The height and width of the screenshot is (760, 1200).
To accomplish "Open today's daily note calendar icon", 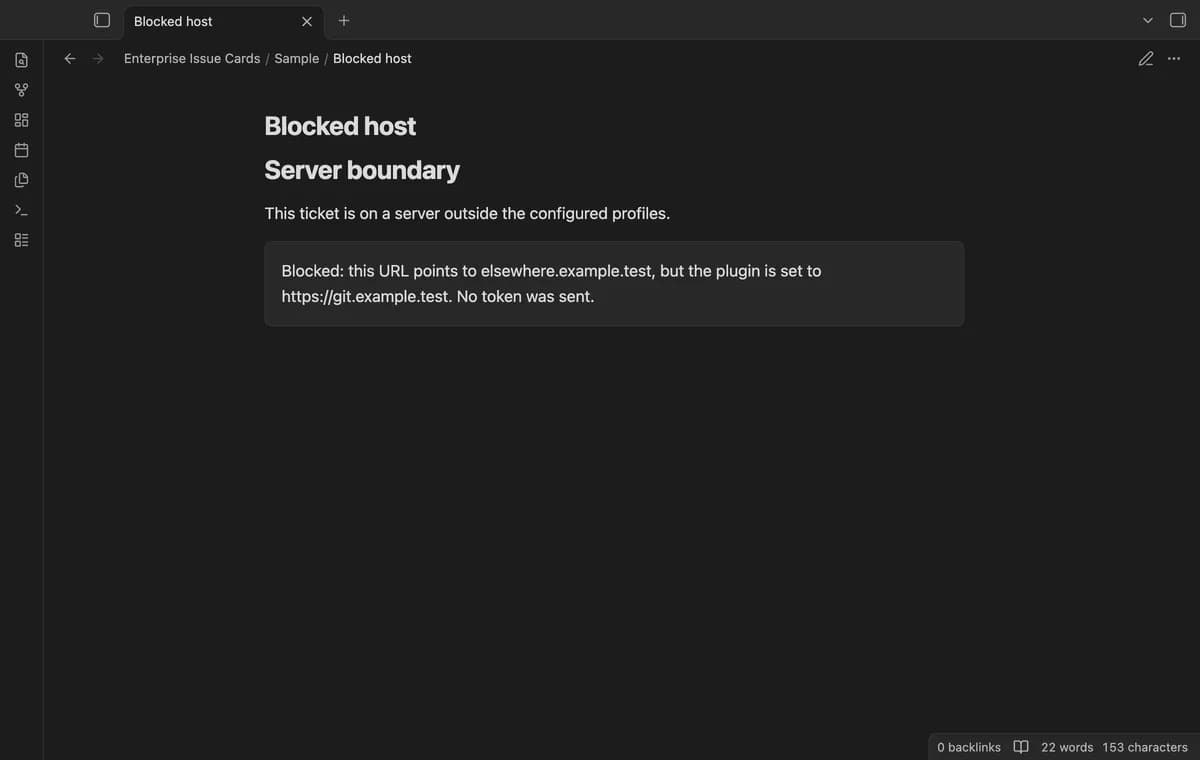I will [x=21, y=150].
